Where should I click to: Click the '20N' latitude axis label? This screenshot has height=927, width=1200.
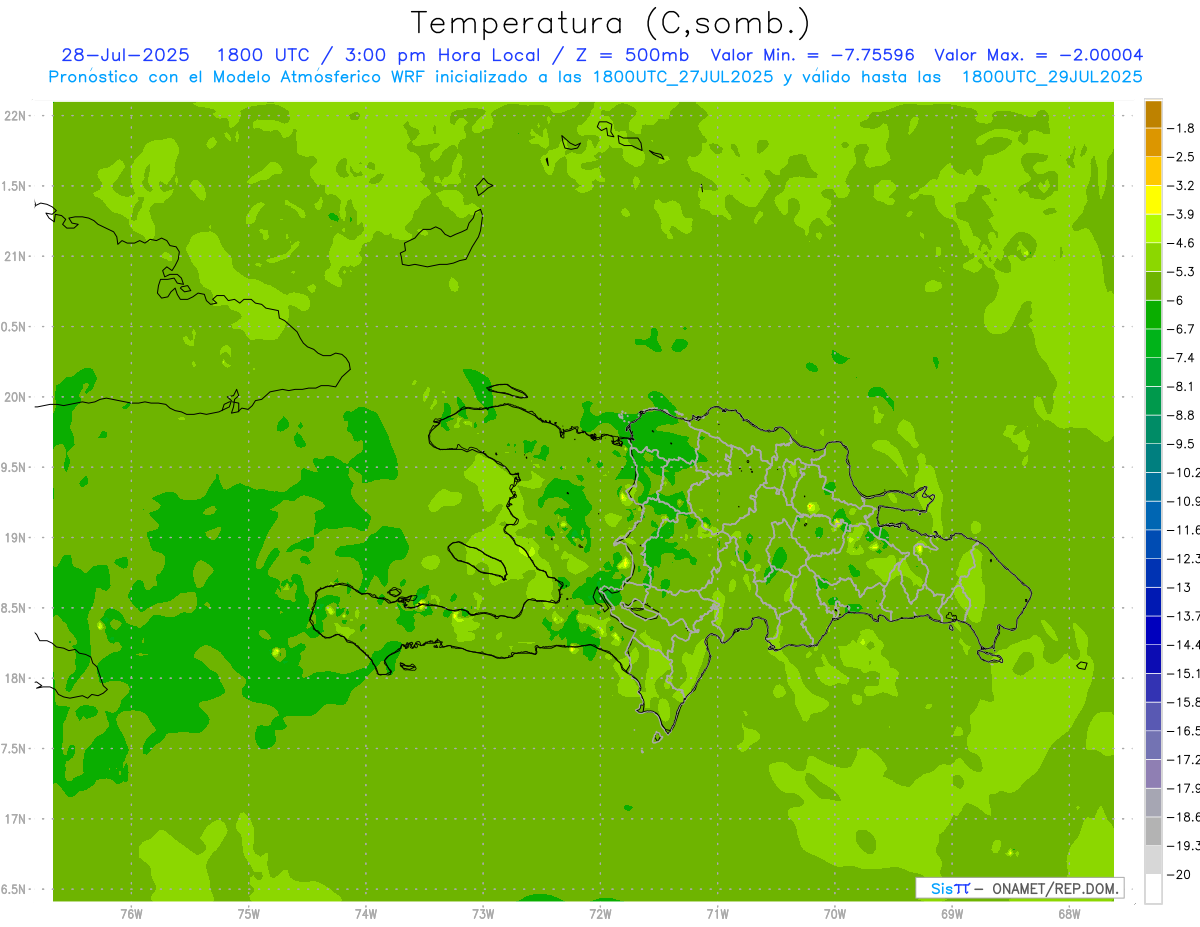click(x=17, y=397)
